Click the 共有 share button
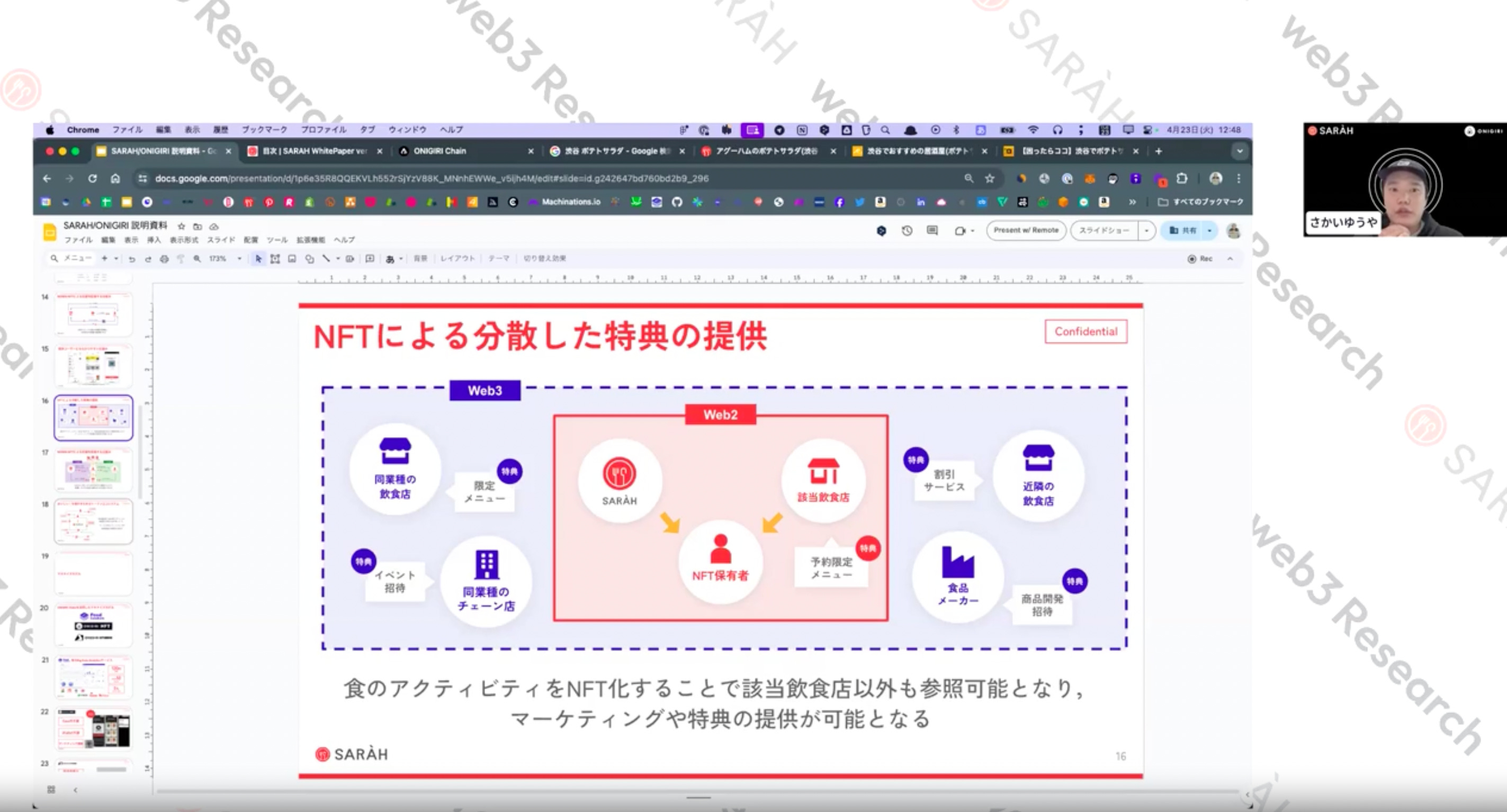This screenshot has width=1507, height=812. (x=1182, y=230)
